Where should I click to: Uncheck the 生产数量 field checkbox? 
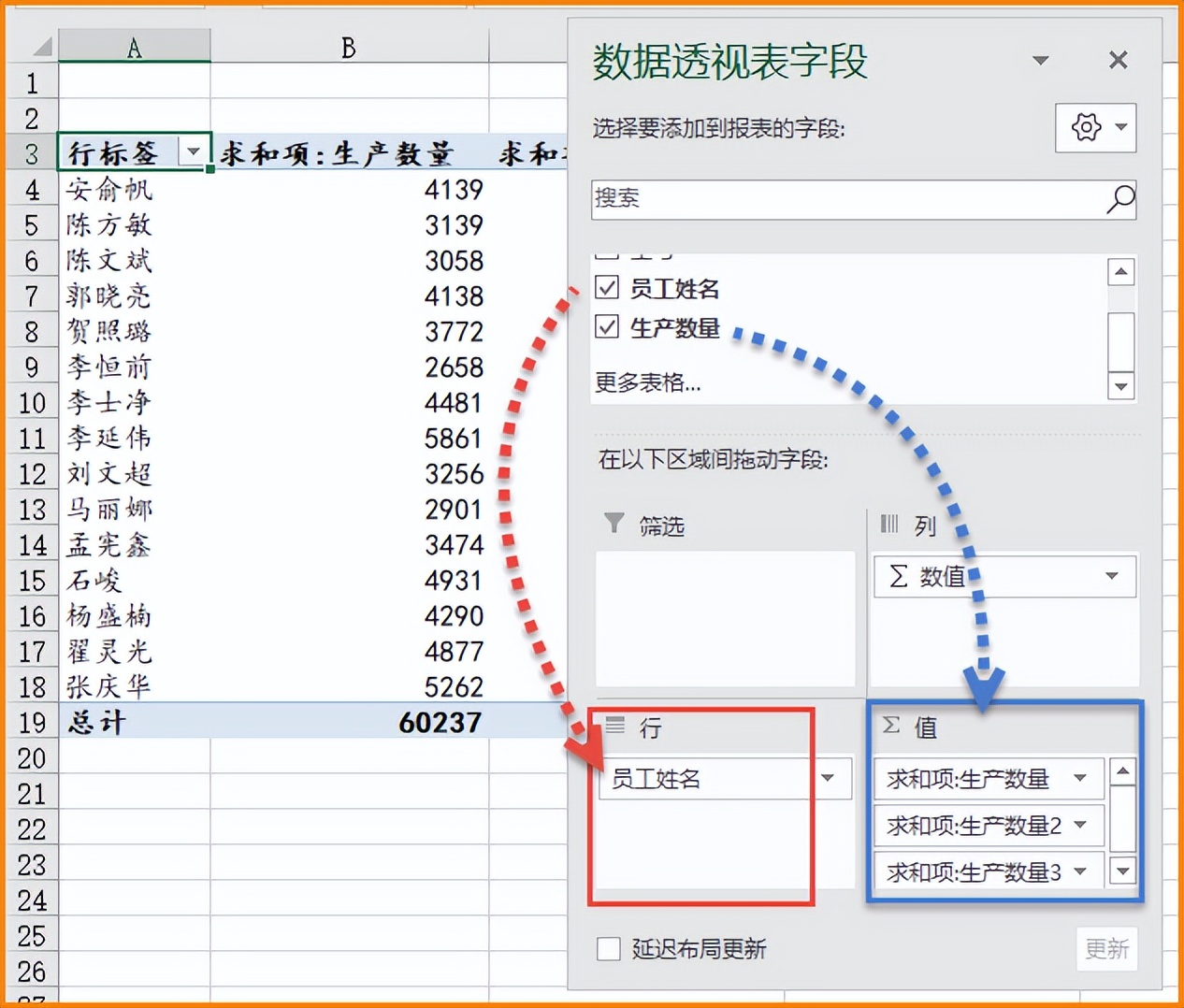click(x=606, y=327)
